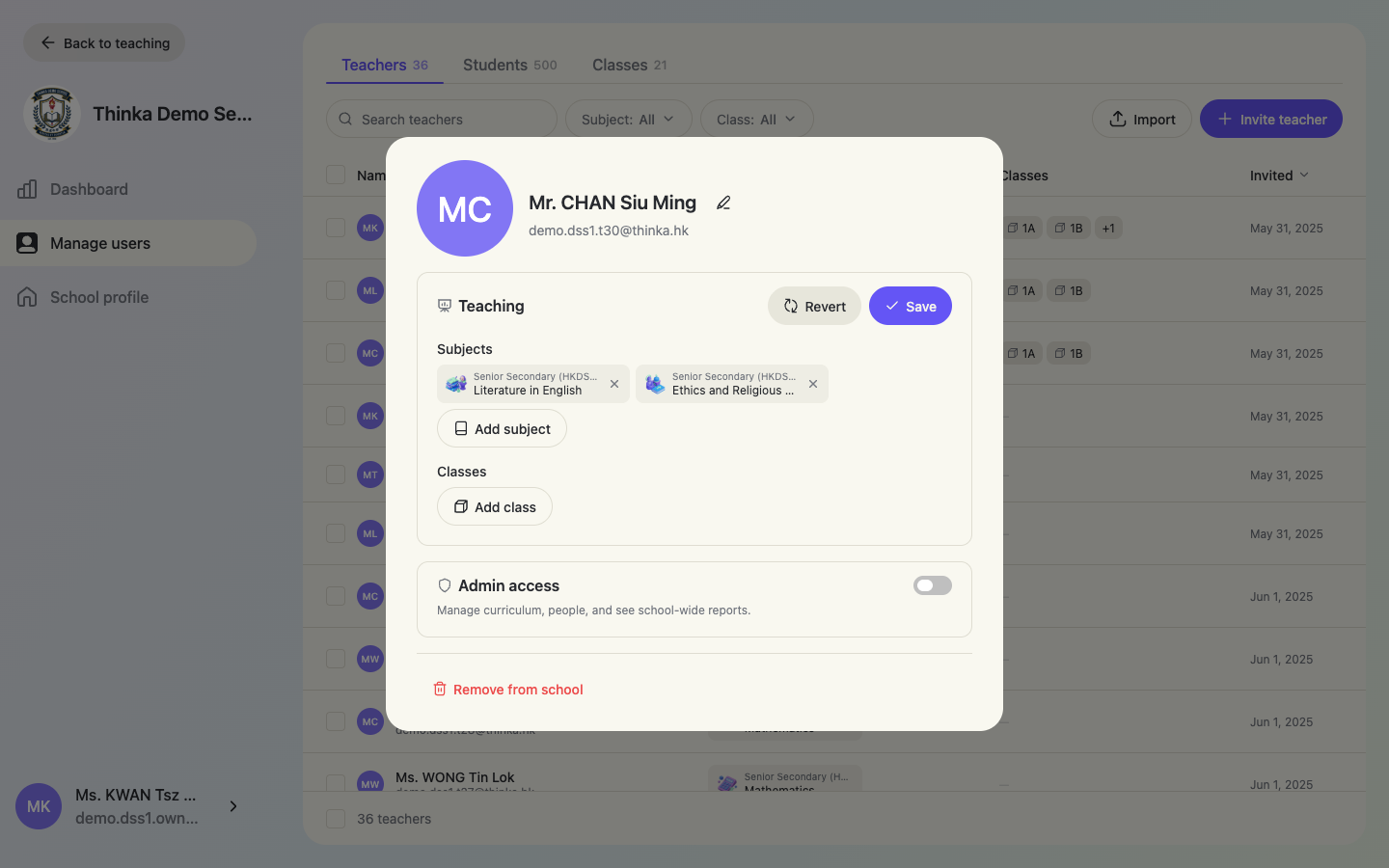Save the teaching changes
Image resolution: width=1389 pixels, height=868 pixels.
[x=911, y=306]
